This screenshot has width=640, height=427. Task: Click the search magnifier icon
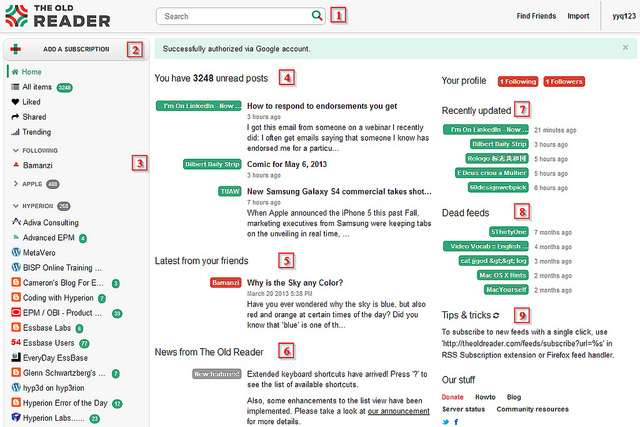[317, 16]
